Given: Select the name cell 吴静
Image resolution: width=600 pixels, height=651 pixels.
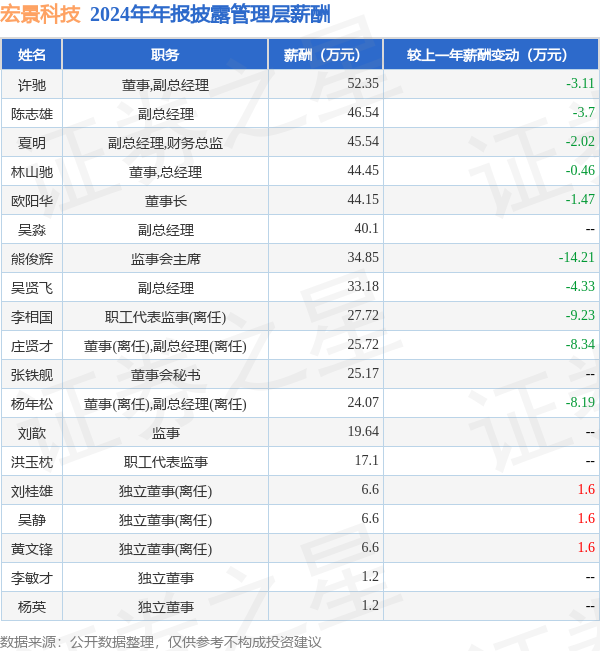Looking at the screenshot, I should [x=32, y=520].
